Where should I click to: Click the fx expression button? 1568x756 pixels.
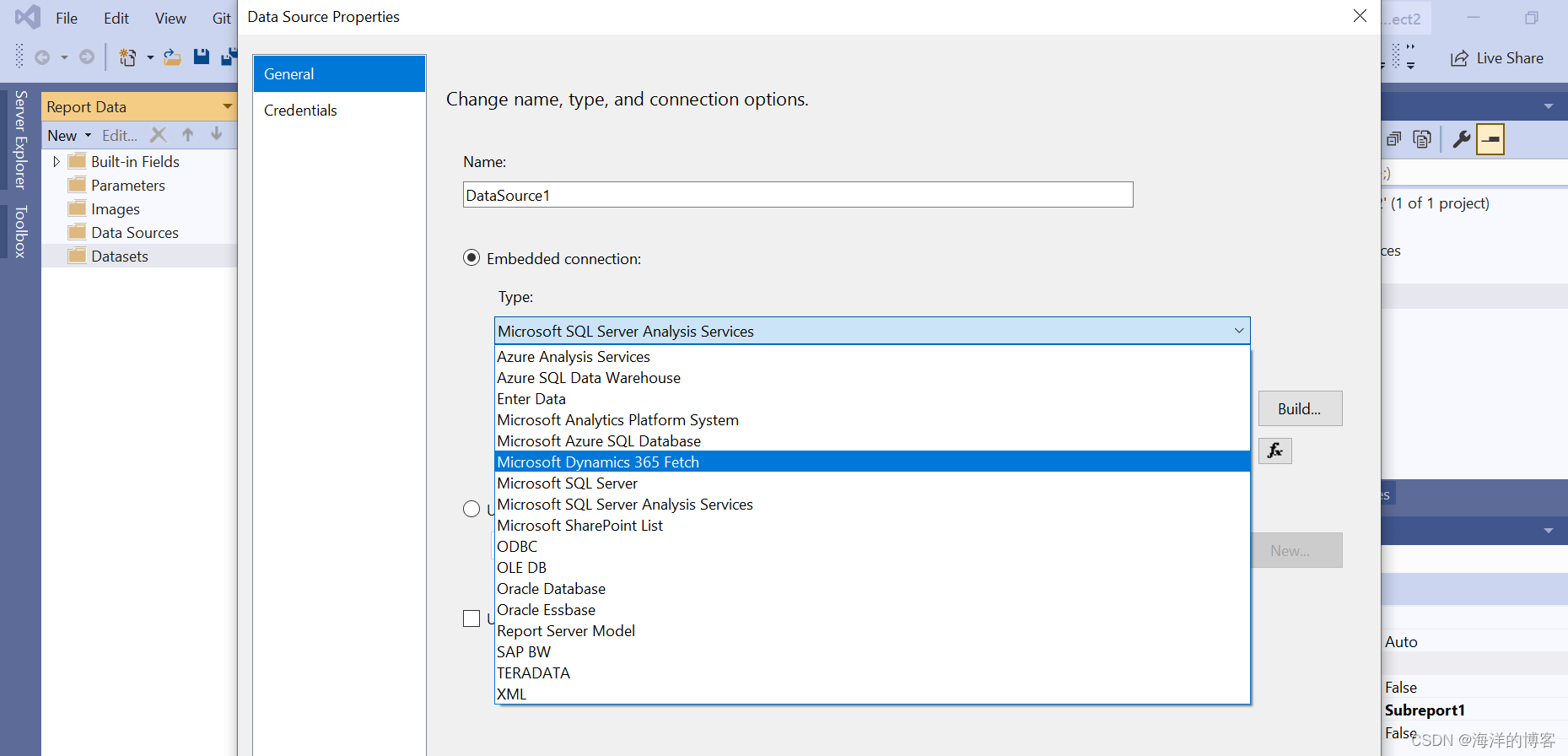click(x=1275, y=451)
